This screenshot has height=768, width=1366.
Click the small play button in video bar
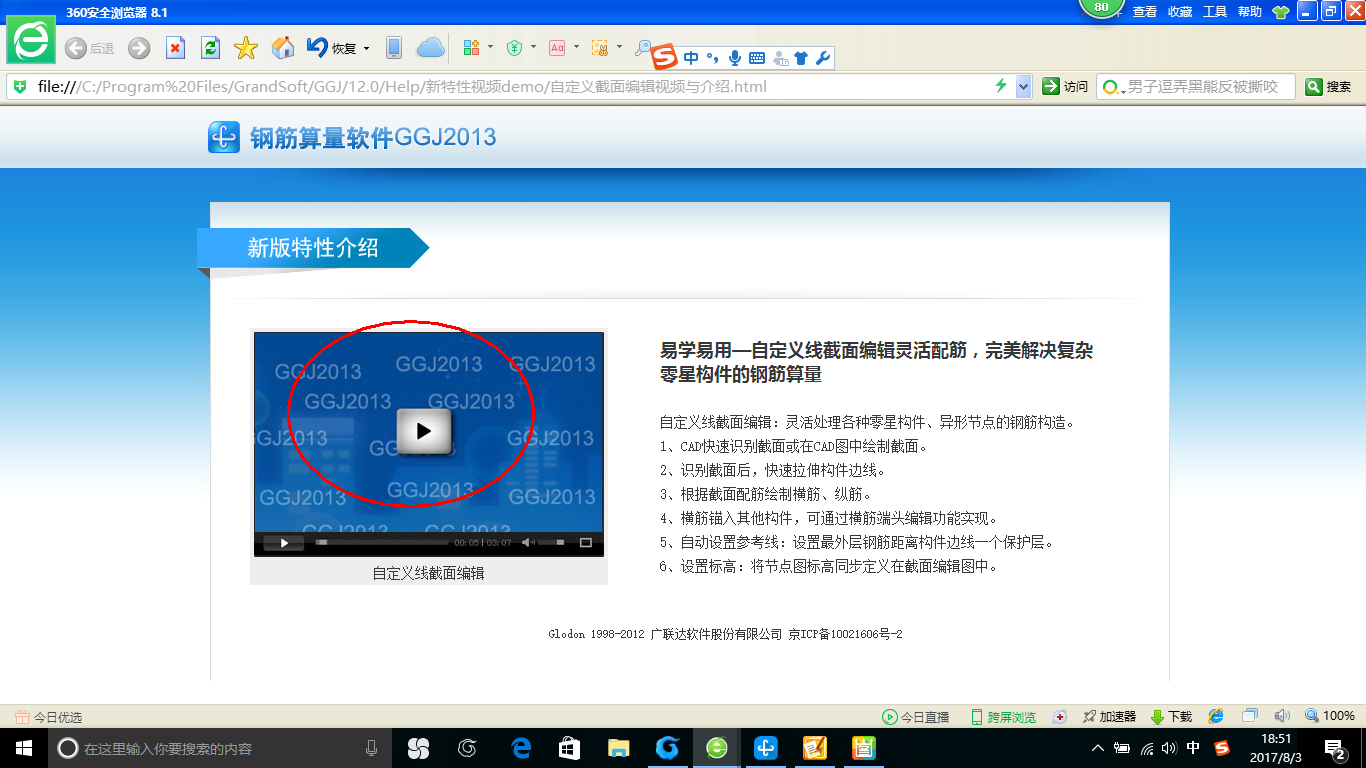click(284, 543)
